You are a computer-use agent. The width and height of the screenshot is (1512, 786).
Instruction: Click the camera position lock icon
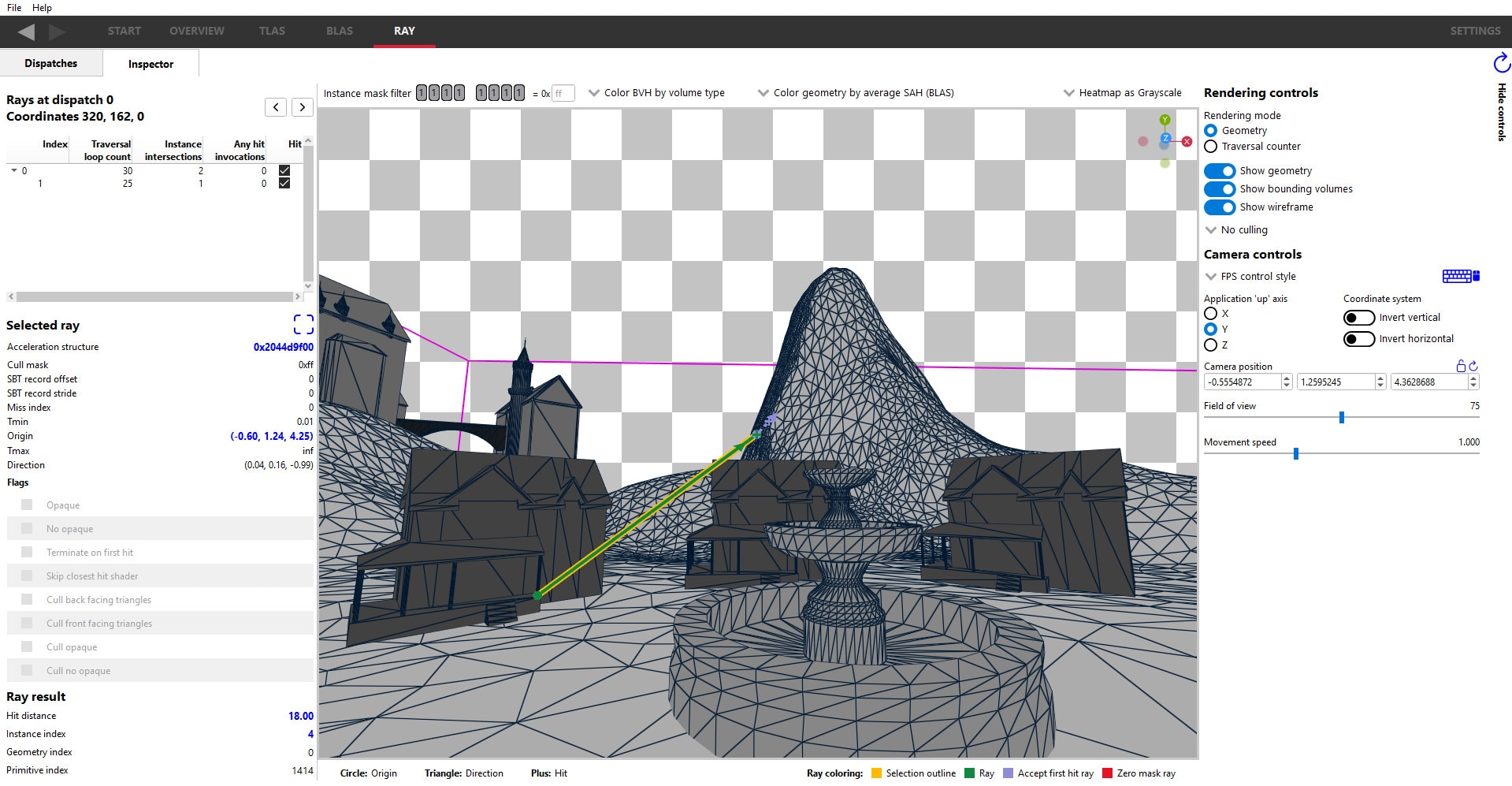[x=1461, y=366]
